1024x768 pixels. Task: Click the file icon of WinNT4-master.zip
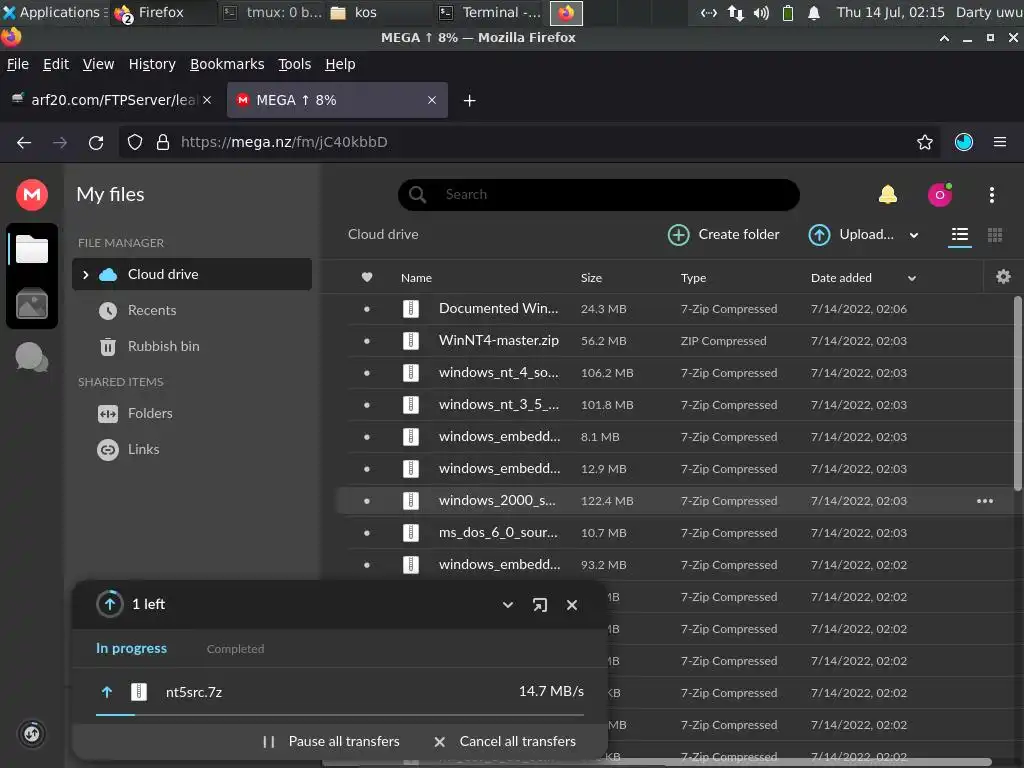pos(410,340)
